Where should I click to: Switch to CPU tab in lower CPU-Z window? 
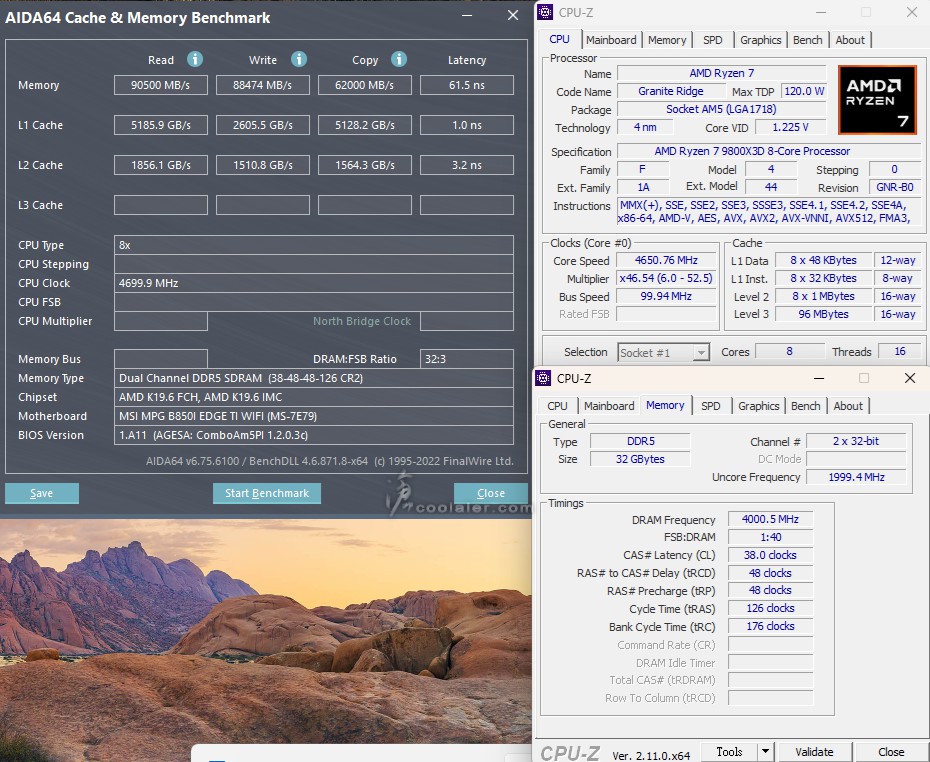(x=558, y=406)
